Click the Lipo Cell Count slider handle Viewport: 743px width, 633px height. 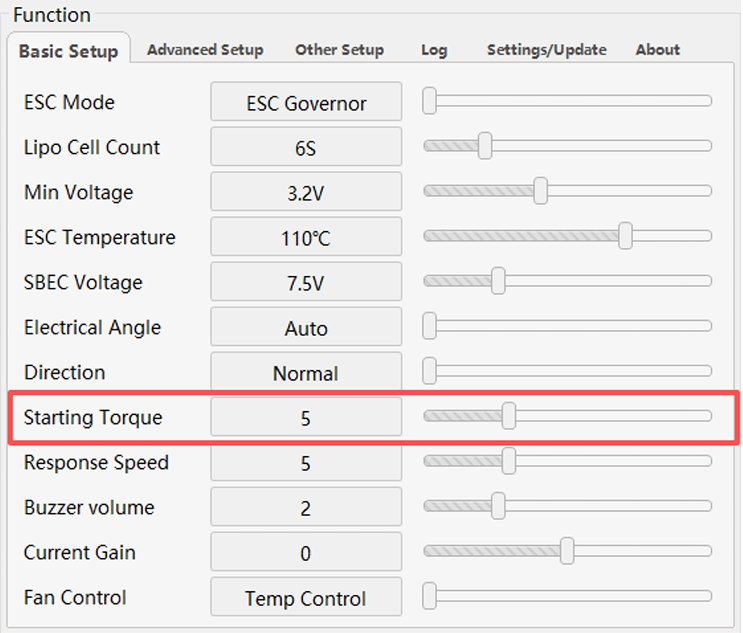485,145
